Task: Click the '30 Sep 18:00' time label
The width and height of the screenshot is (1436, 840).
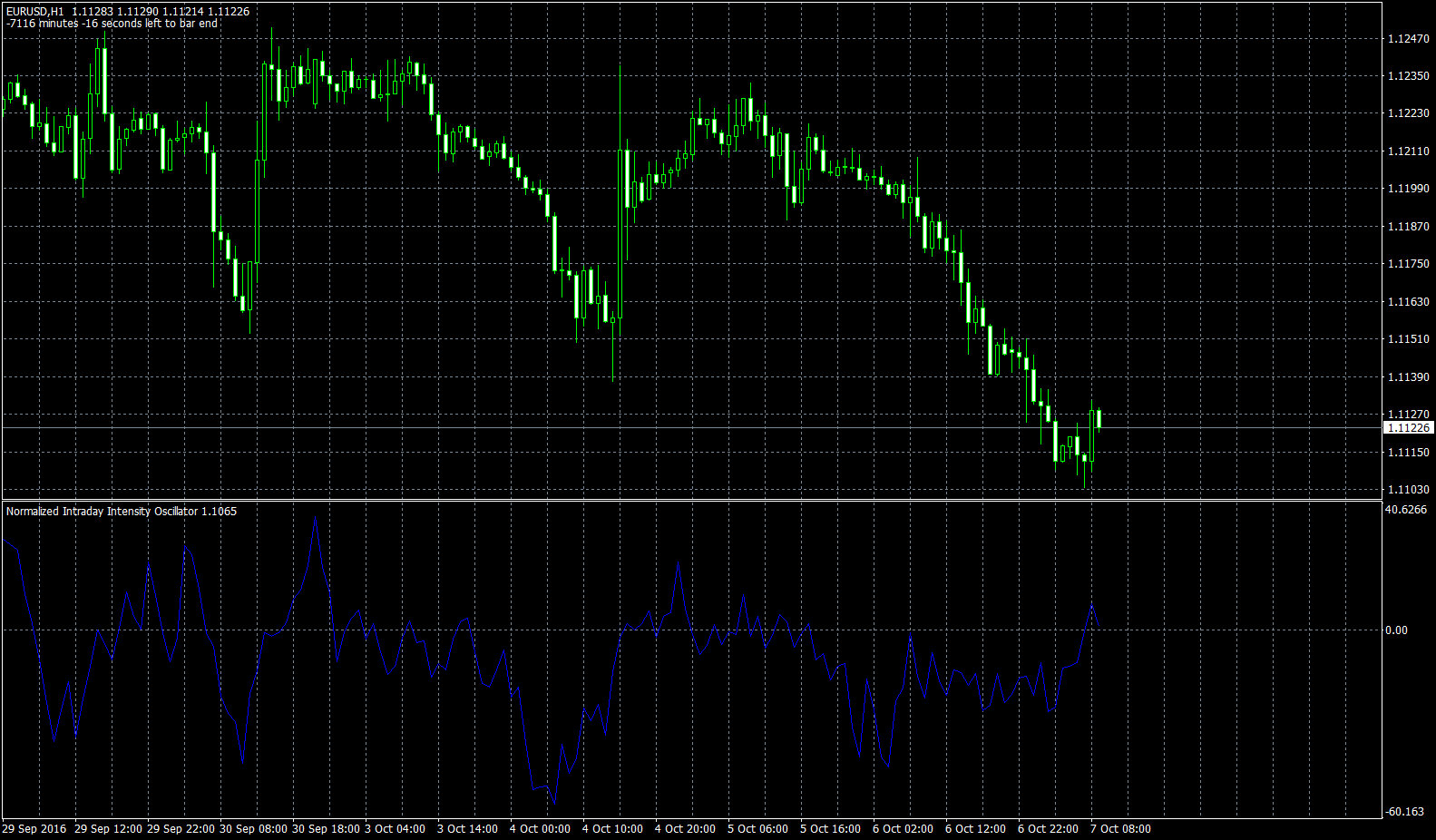Action: (x=326, y=829)
